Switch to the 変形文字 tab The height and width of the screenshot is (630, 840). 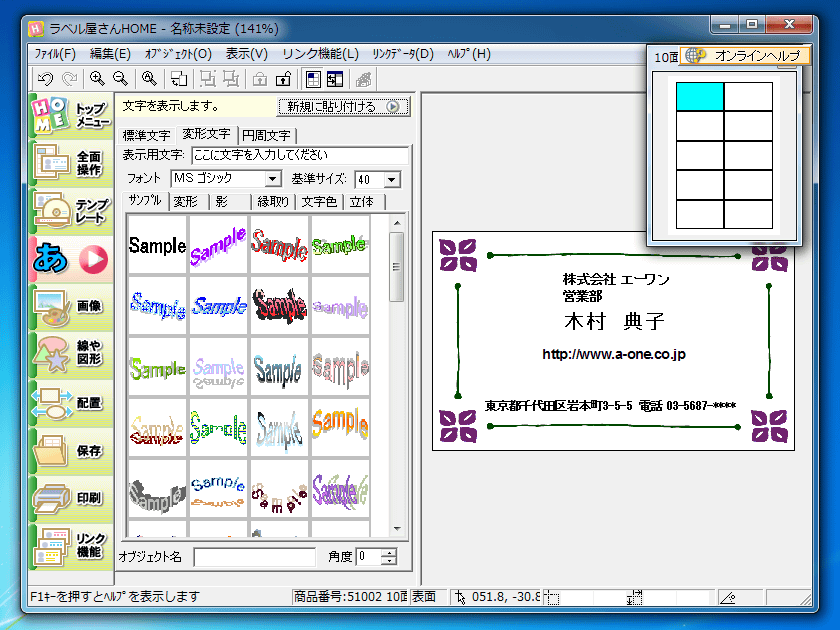coord(206,134)
